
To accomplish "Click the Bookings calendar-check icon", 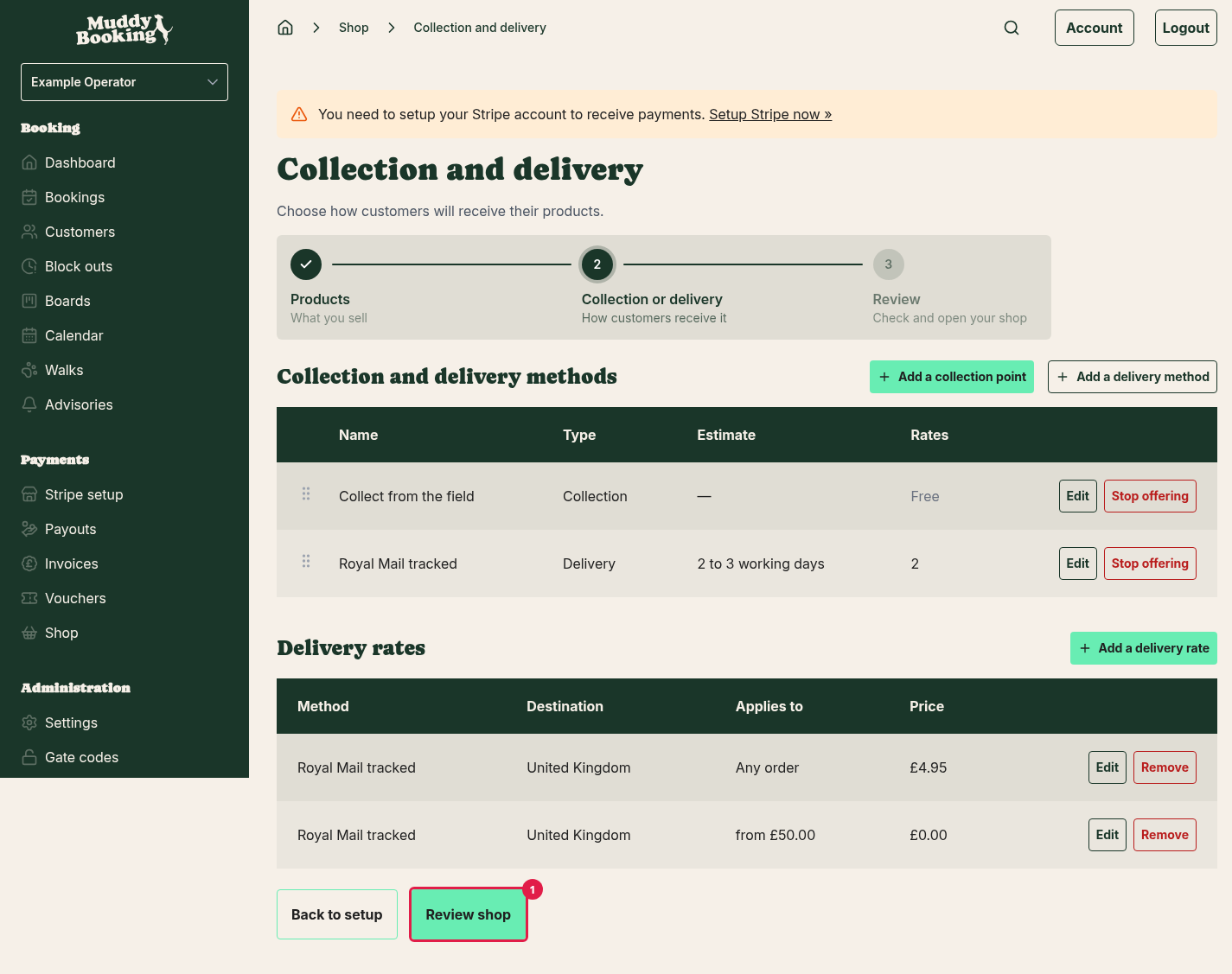I will click(29, 197).
